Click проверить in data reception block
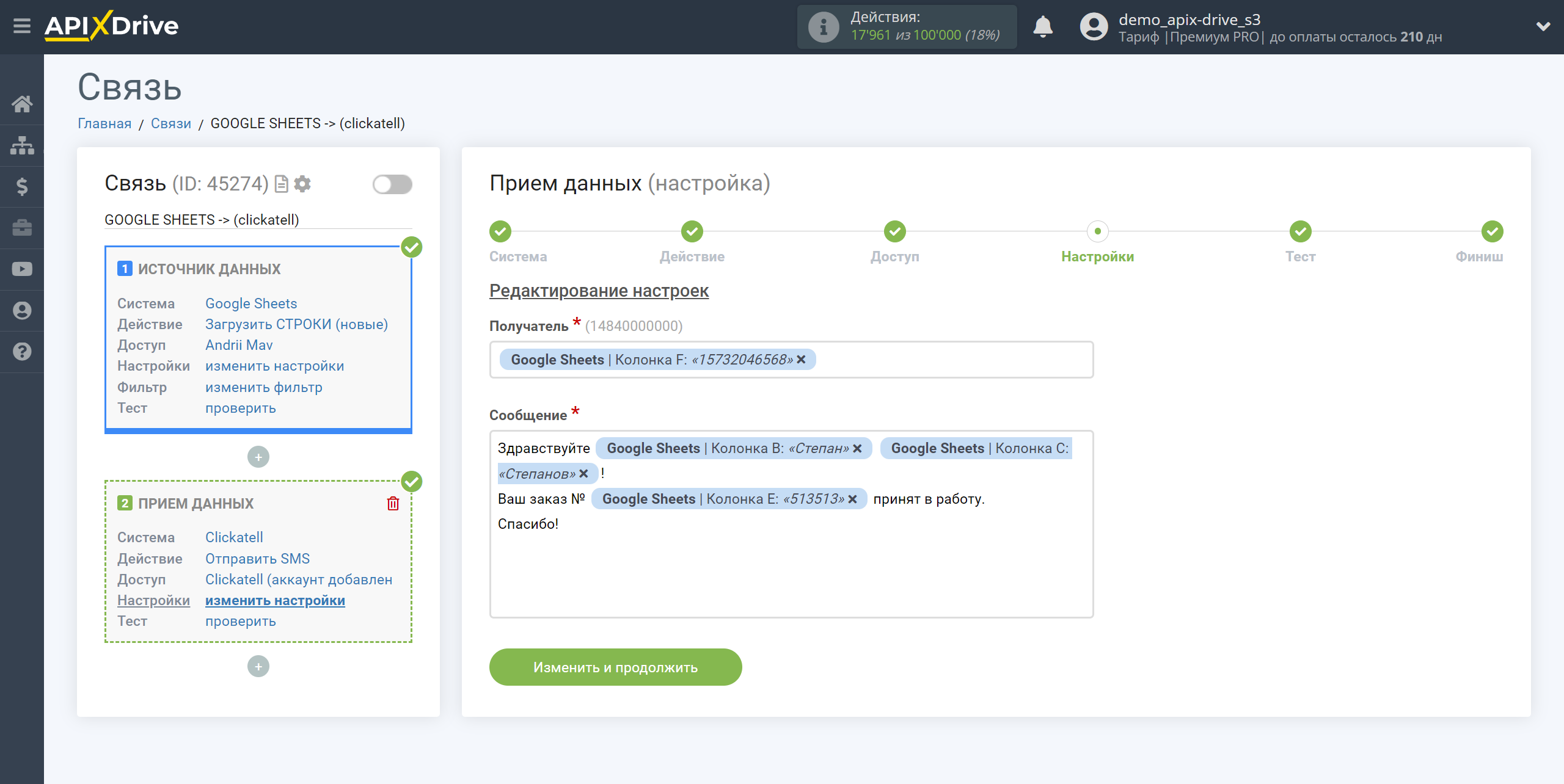 (x=241, y=621)
